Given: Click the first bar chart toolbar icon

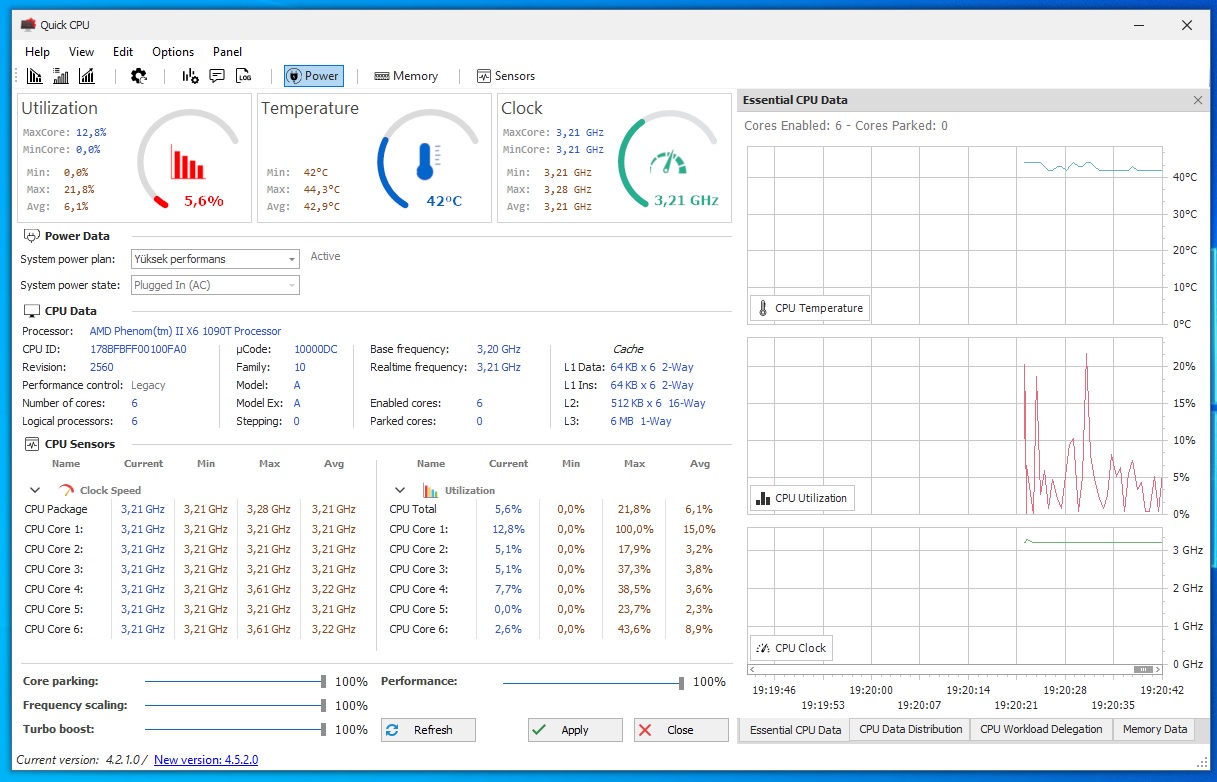Looking at the screenshot, I should (x=35, y=76).
